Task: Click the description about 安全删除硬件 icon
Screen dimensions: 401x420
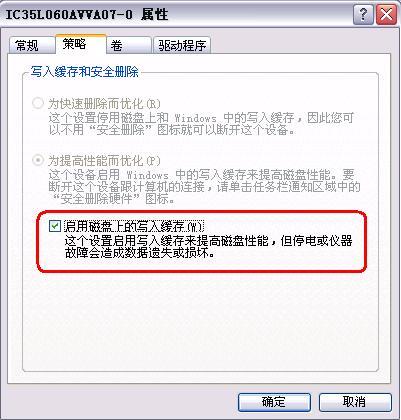Action: [x=204, y=187]
